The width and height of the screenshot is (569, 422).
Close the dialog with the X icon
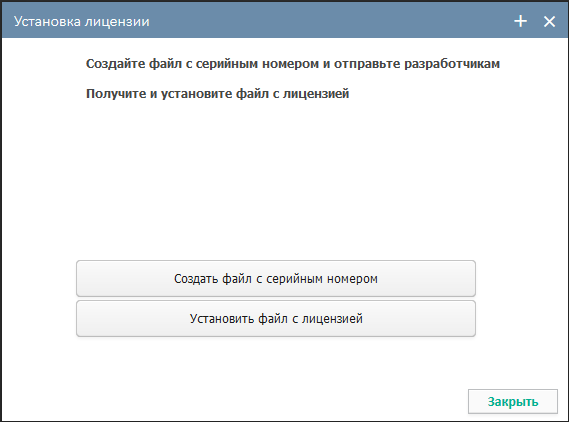pyautogui.click(x=549, y=21)
